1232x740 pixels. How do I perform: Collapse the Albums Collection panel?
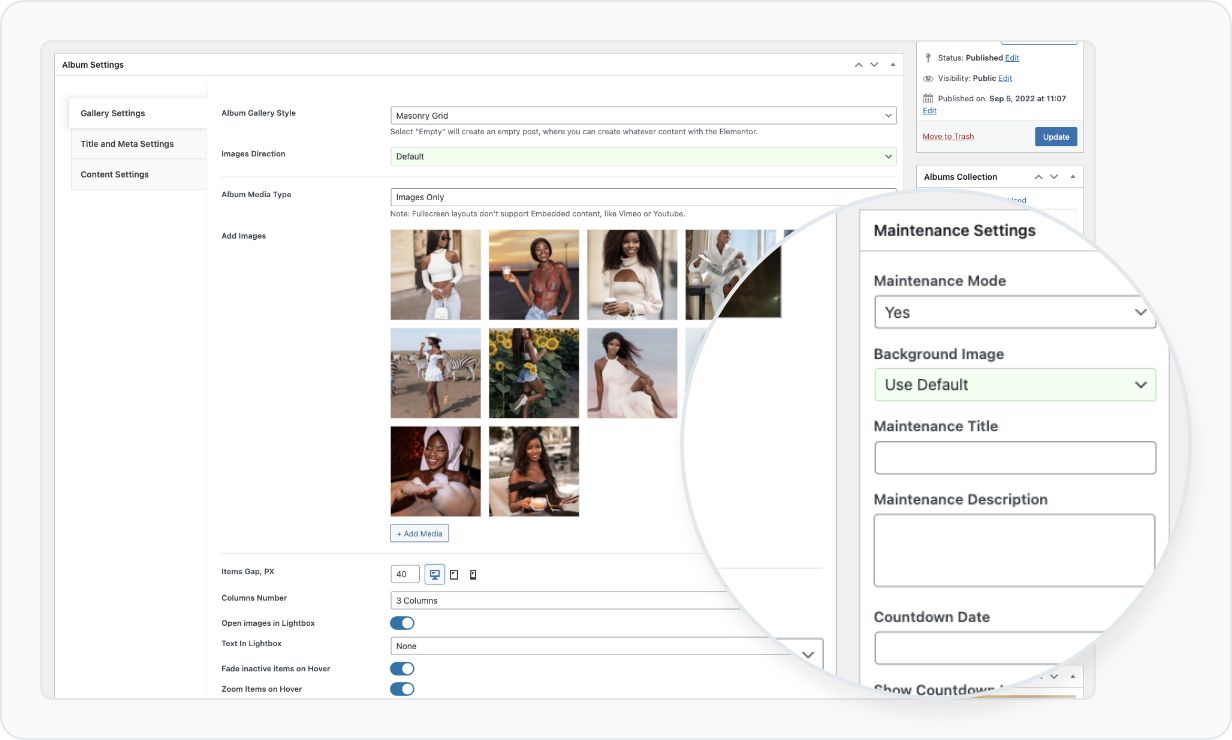pyautogui.click(x=1073, y=177)
